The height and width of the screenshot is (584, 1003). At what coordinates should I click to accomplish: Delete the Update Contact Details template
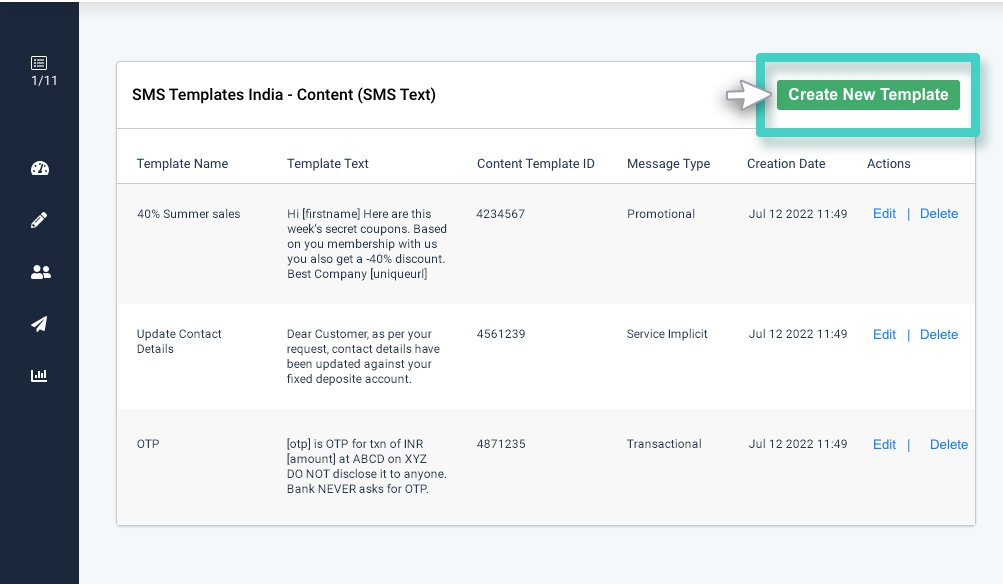point(938,334)
